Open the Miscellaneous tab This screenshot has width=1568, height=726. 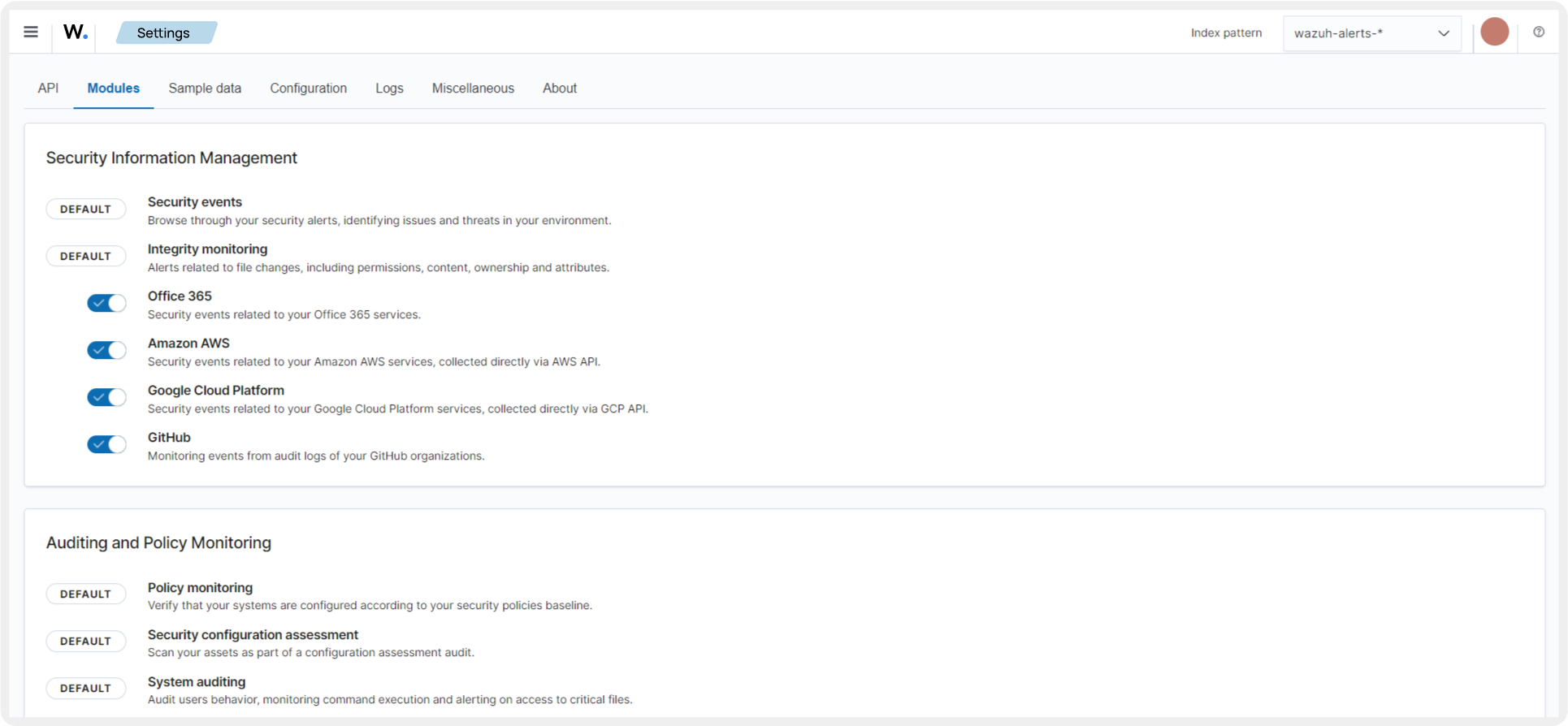[473, 89]
